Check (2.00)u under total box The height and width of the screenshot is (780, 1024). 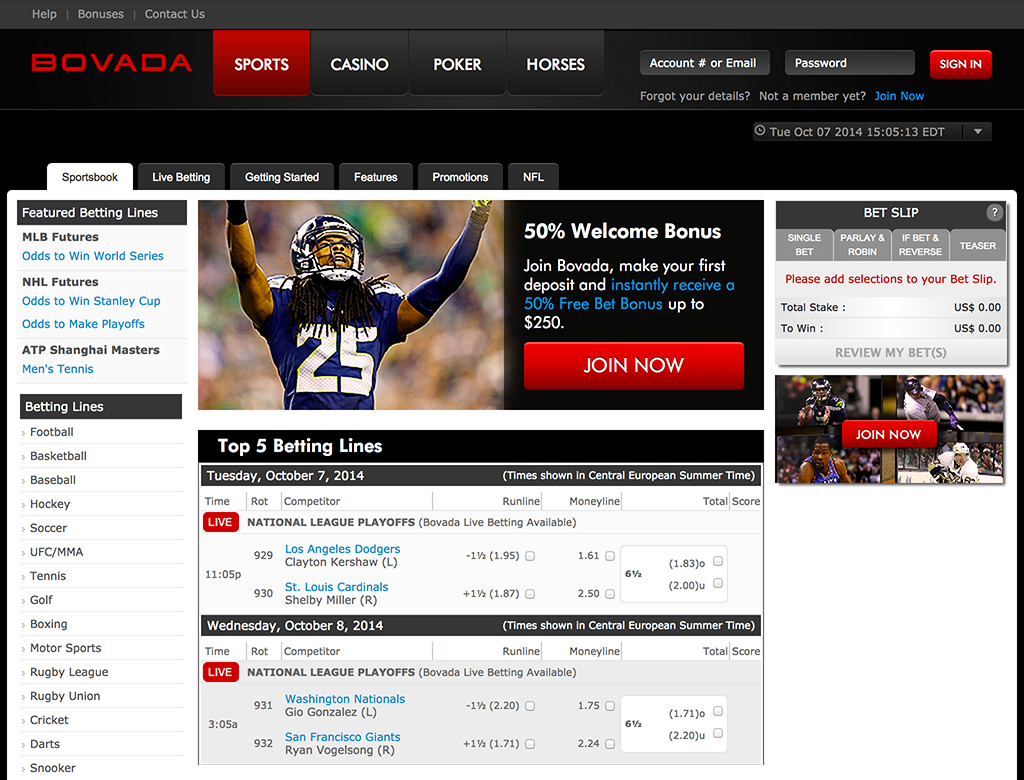(718, 583)
